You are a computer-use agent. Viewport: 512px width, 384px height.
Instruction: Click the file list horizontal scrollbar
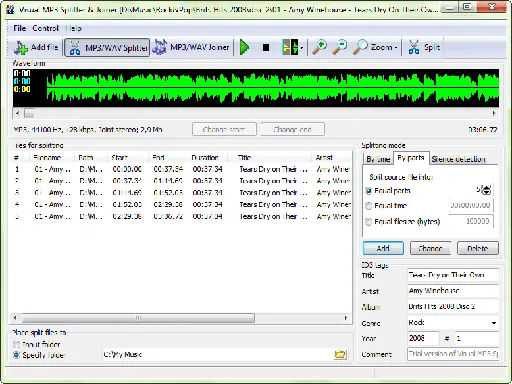(138, 318)
